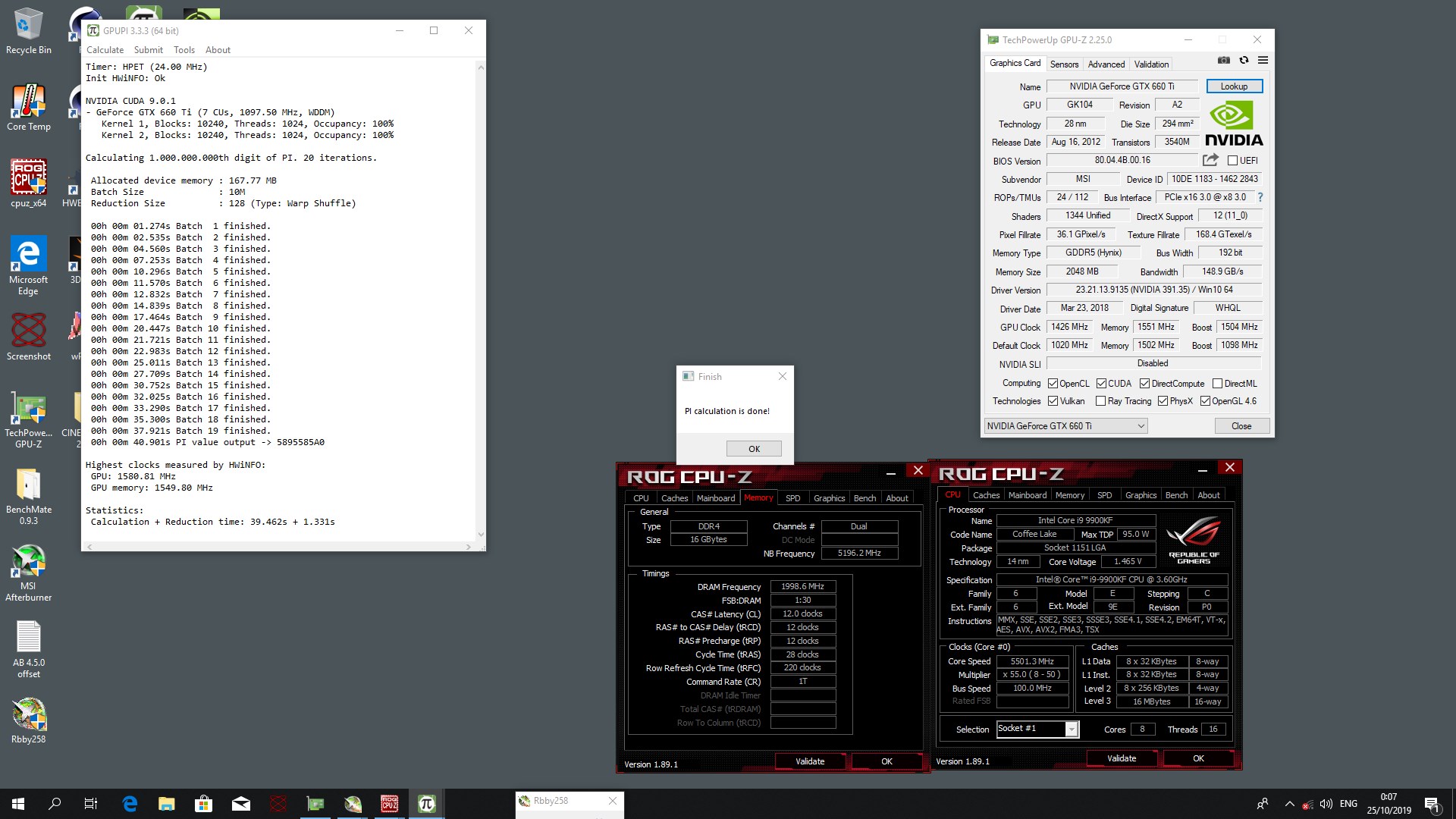Click the ENG language indicator
The height and width of the screenshot is (819, 1456).
click(1348, 804)
